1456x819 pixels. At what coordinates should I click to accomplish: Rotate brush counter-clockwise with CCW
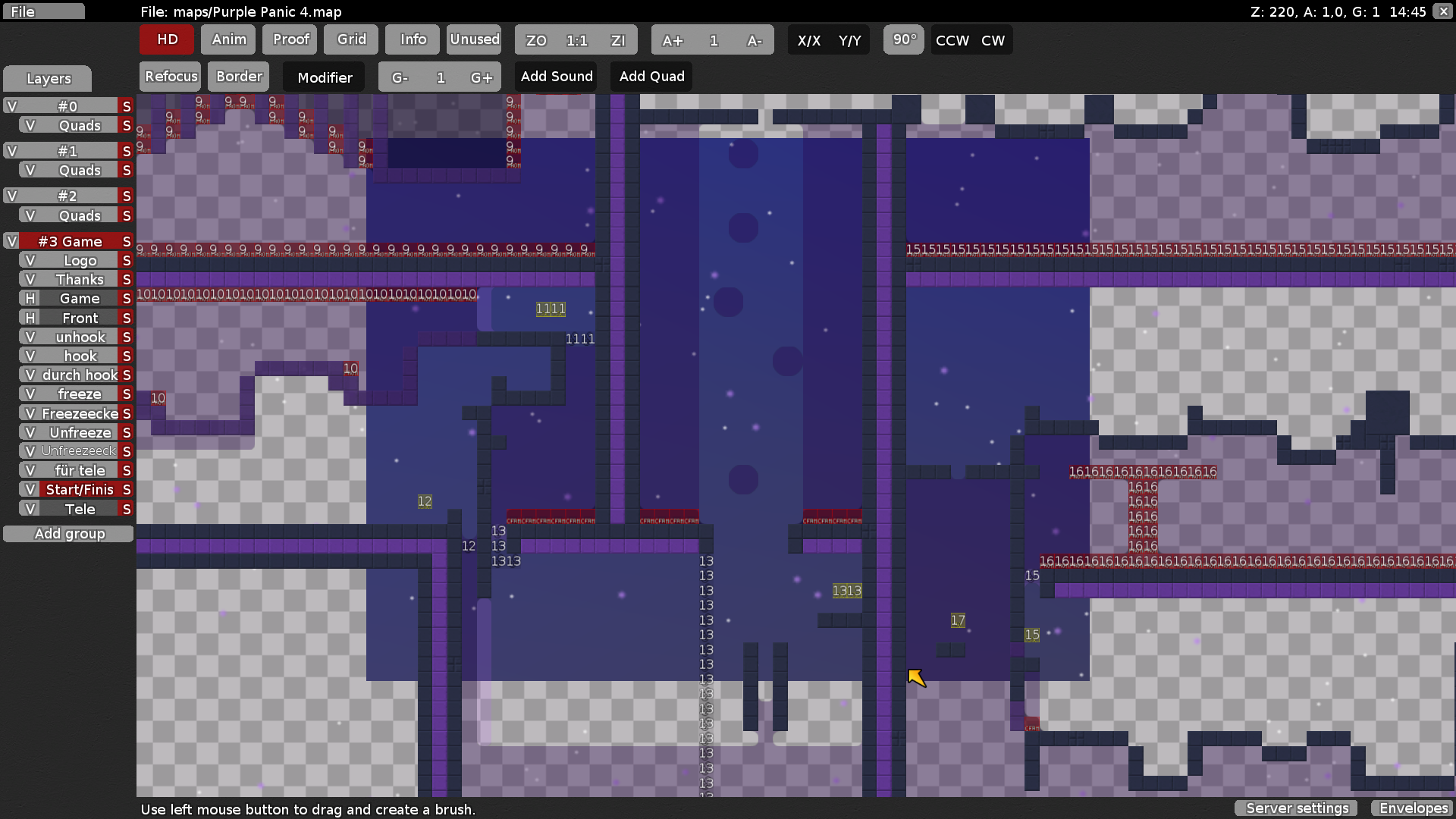click(952, 40)
